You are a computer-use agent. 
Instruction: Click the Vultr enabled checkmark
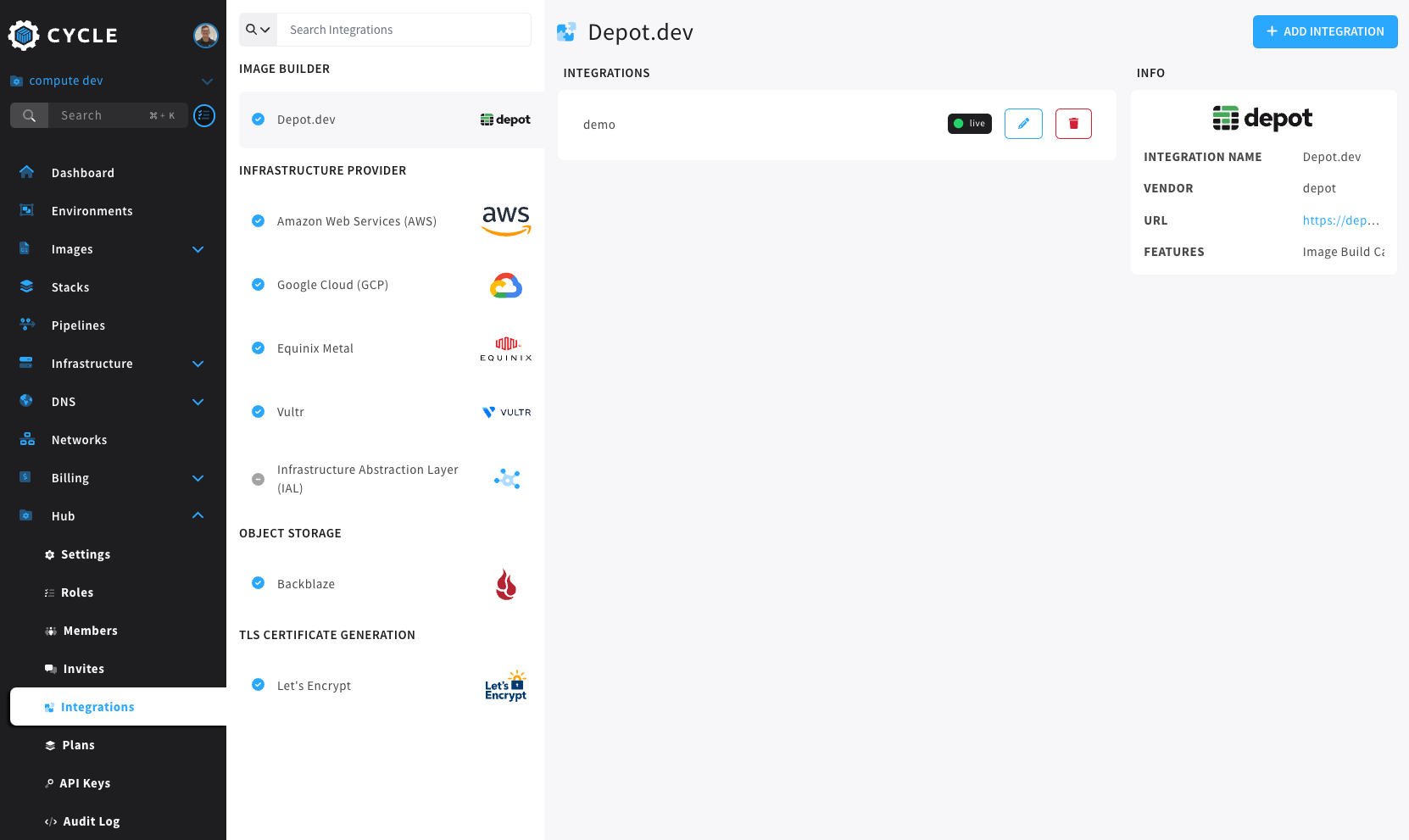click(x=259, y=412)
